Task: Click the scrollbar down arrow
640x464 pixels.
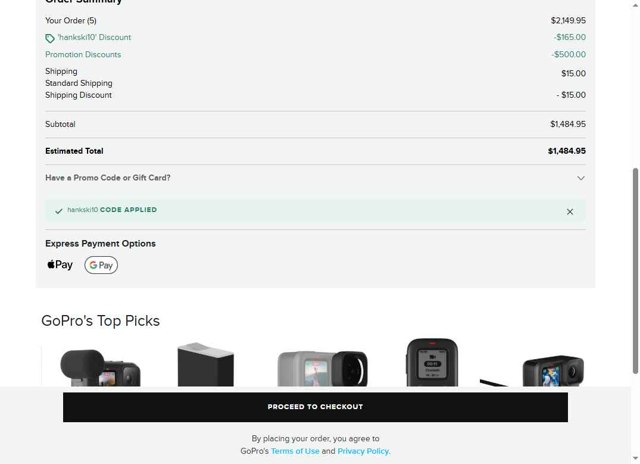Action: (x=635, y=459)
